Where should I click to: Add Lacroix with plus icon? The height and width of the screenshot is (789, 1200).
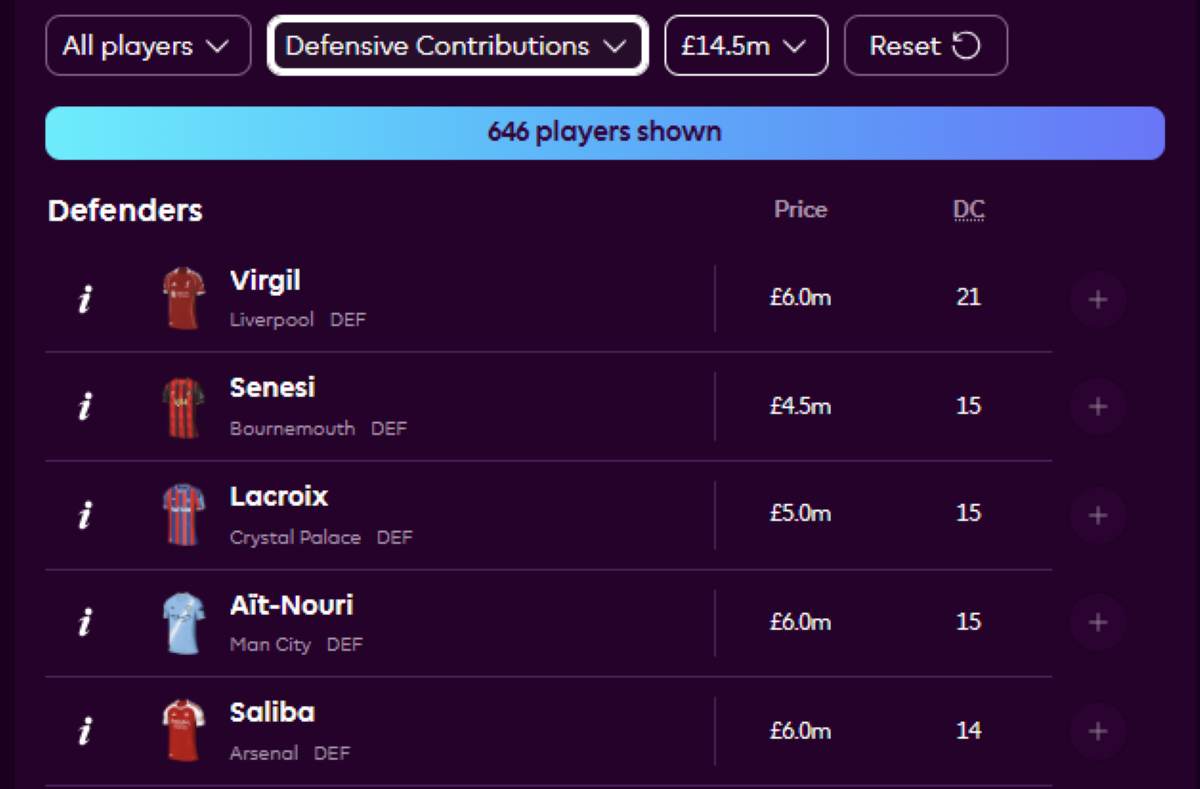pos(1097,515)
